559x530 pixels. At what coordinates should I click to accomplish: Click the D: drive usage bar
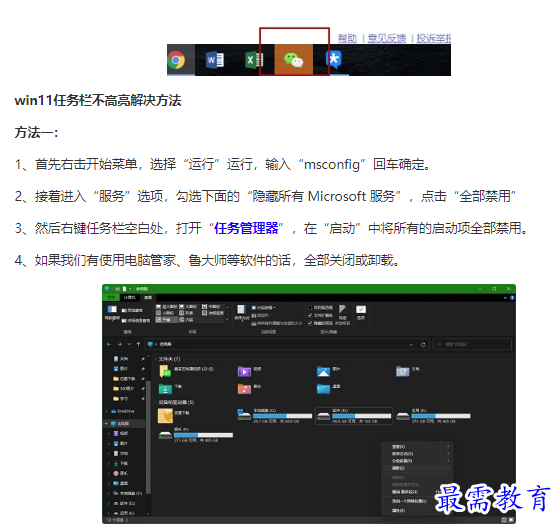(362, 416)
